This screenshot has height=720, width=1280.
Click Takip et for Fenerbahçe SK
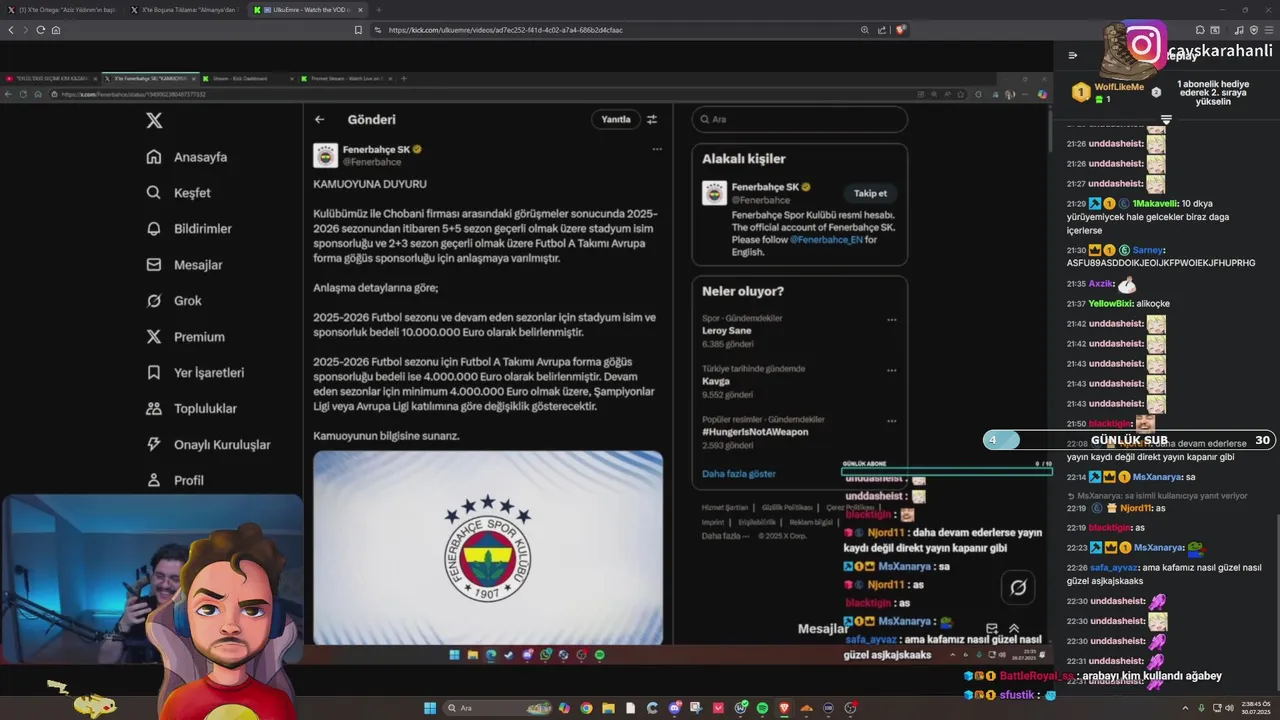[870, 193]
